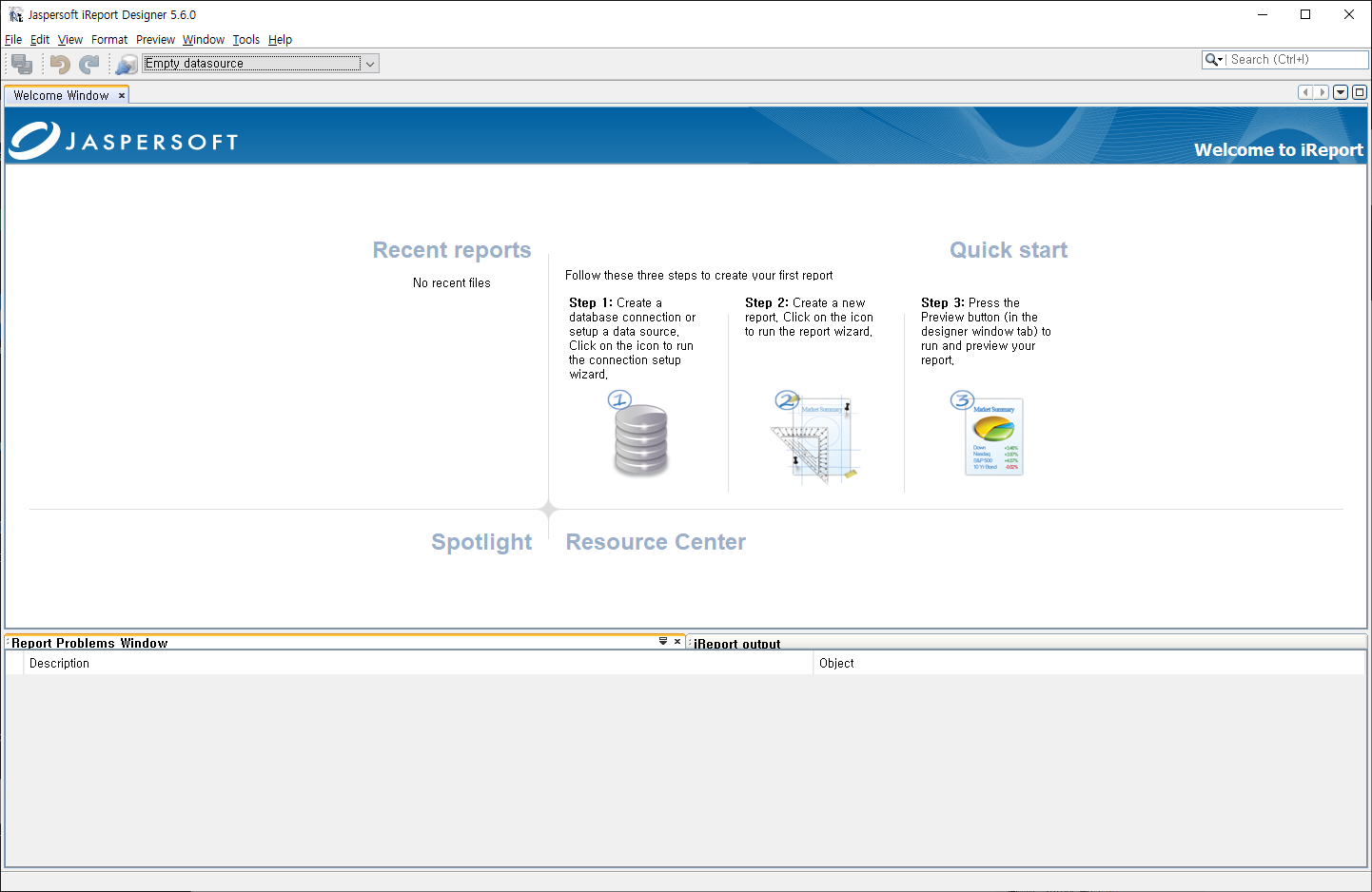Open the Preview menu
The width and height of the screenshot is (1372, 892).
[155, 40]
